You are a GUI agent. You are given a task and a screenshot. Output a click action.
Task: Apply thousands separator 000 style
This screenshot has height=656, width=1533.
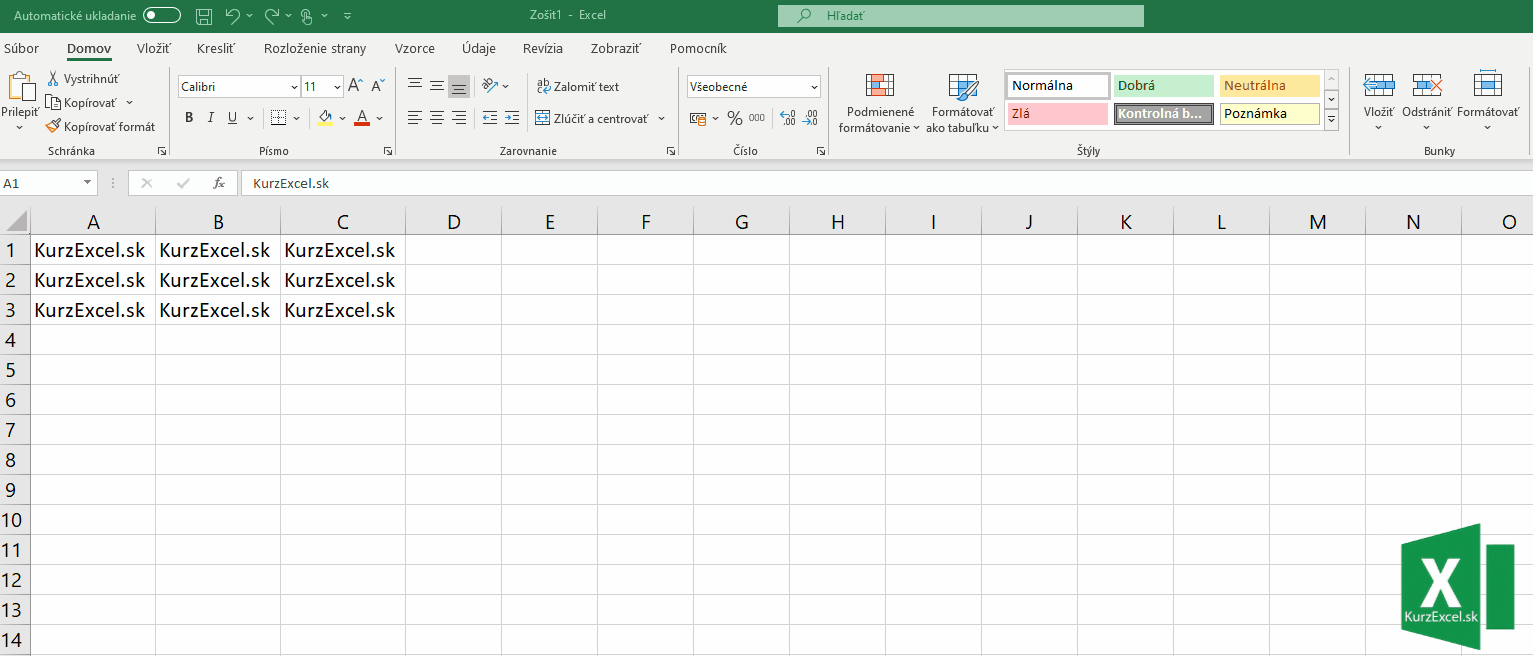[757, 118]
